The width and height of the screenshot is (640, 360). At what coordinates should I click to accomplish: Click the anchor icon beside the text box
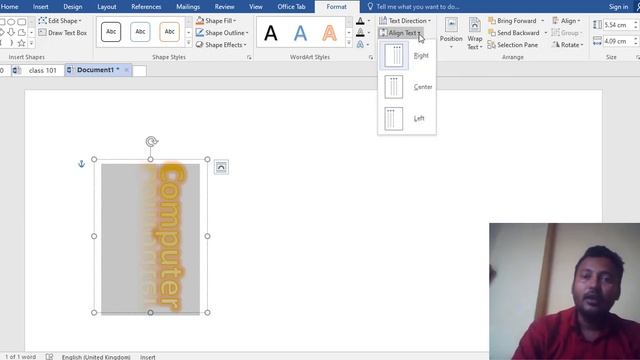click(81, 164)
